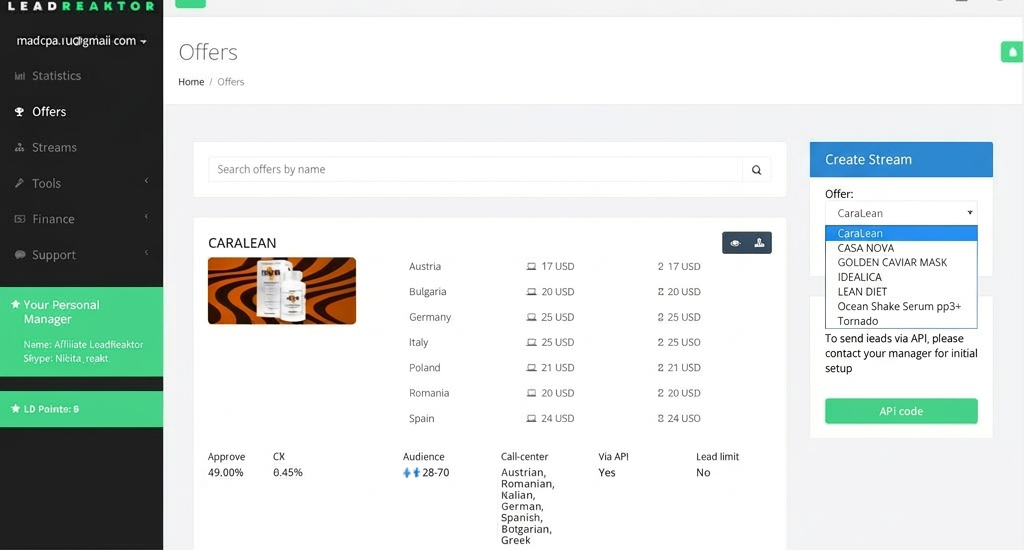Click the Offers trophy icon
The width and height of the screenshot is (1024, 550).
pyautogui.click(x=20, y=112)
